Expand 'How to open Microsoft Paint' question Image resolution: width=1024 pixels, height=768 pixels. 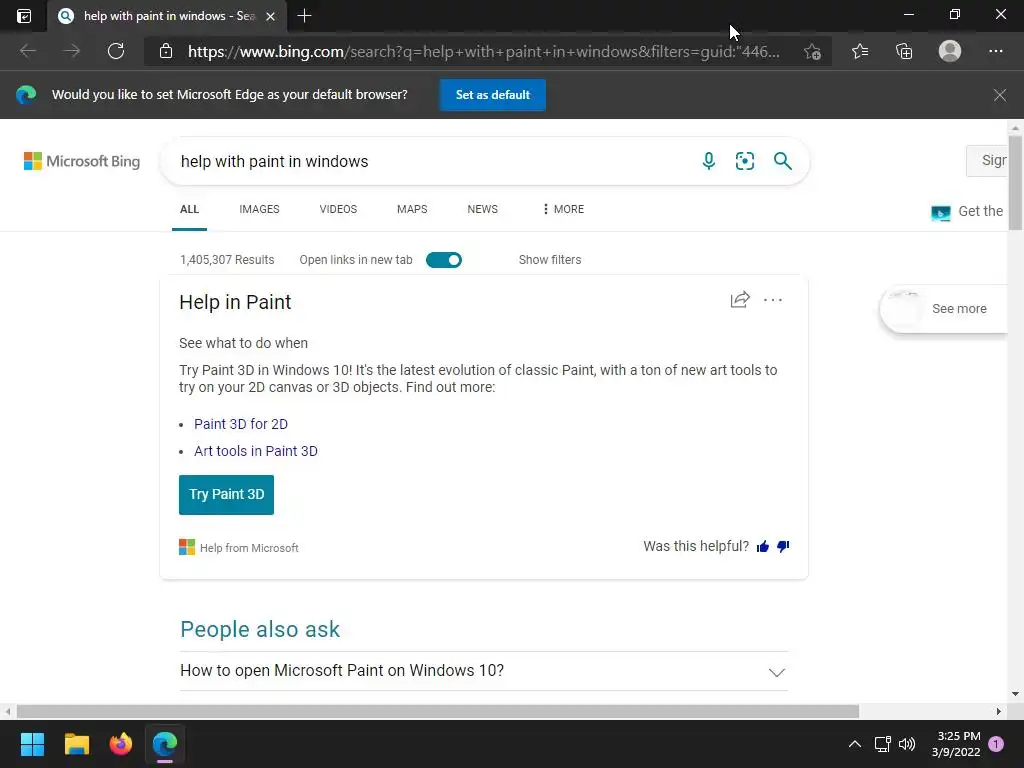(x=484, y=671)
